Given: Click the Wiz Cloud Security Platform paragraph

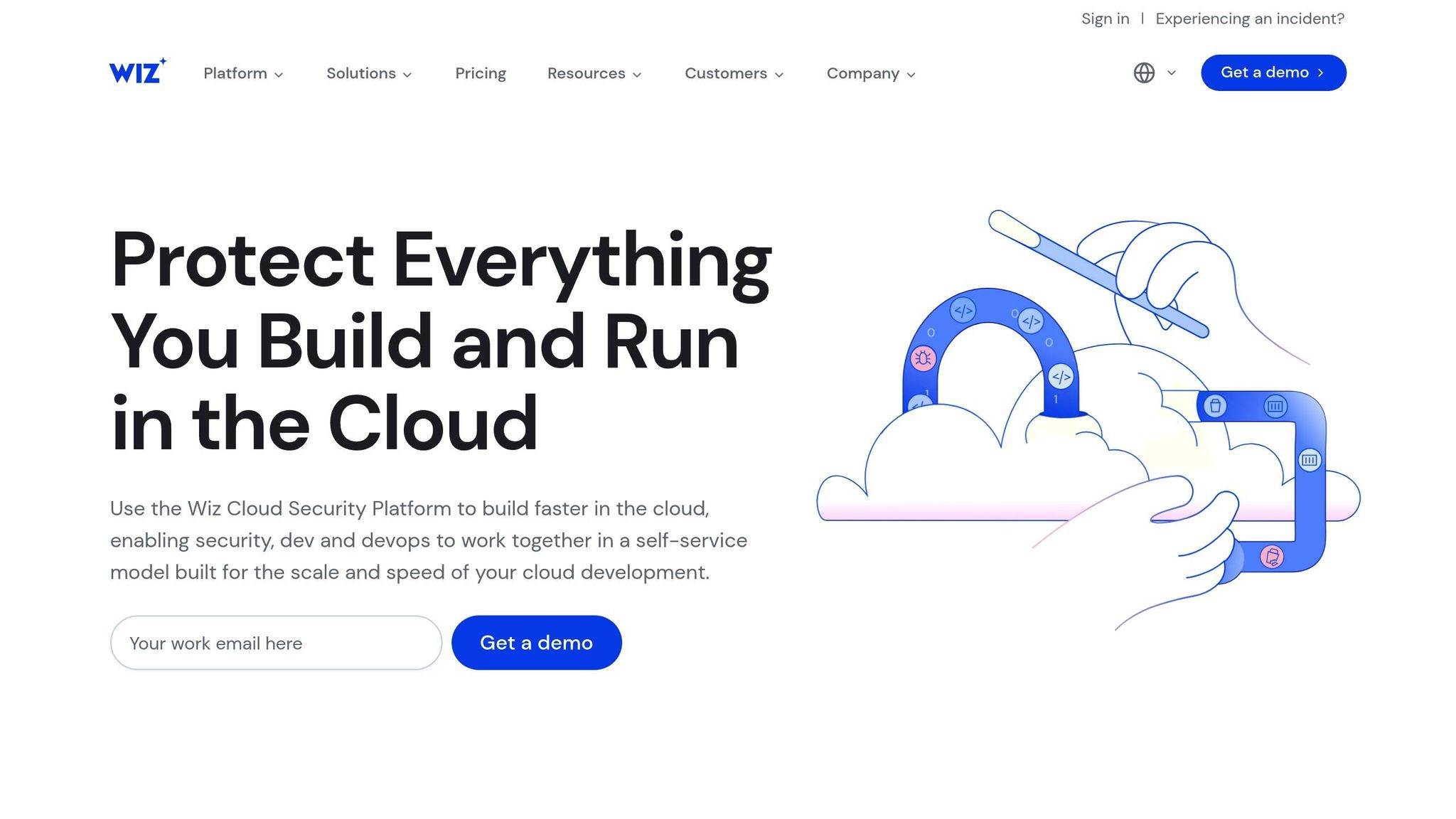Looking at the screenshot, I should point(429,540).
